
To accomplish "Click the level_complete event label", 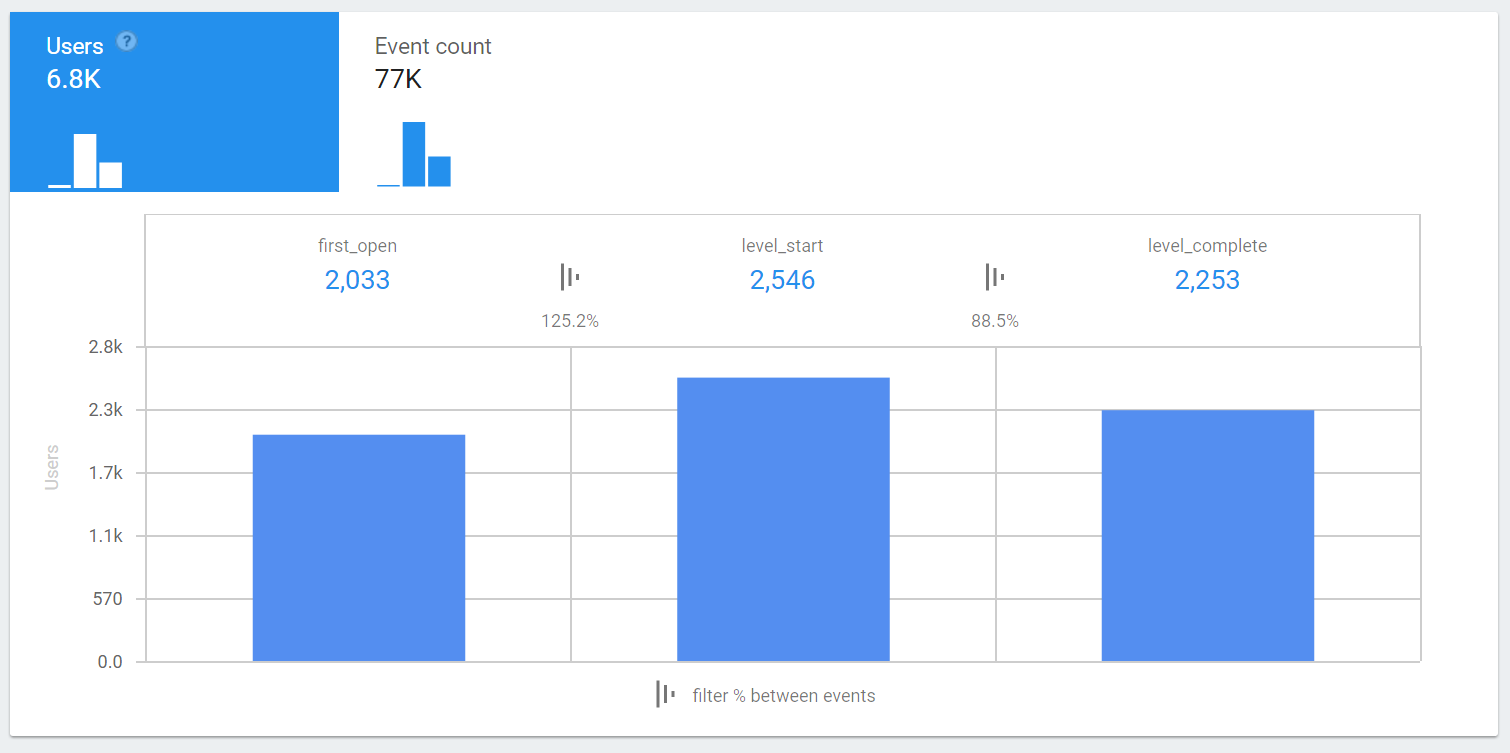I will point(1207,245).
